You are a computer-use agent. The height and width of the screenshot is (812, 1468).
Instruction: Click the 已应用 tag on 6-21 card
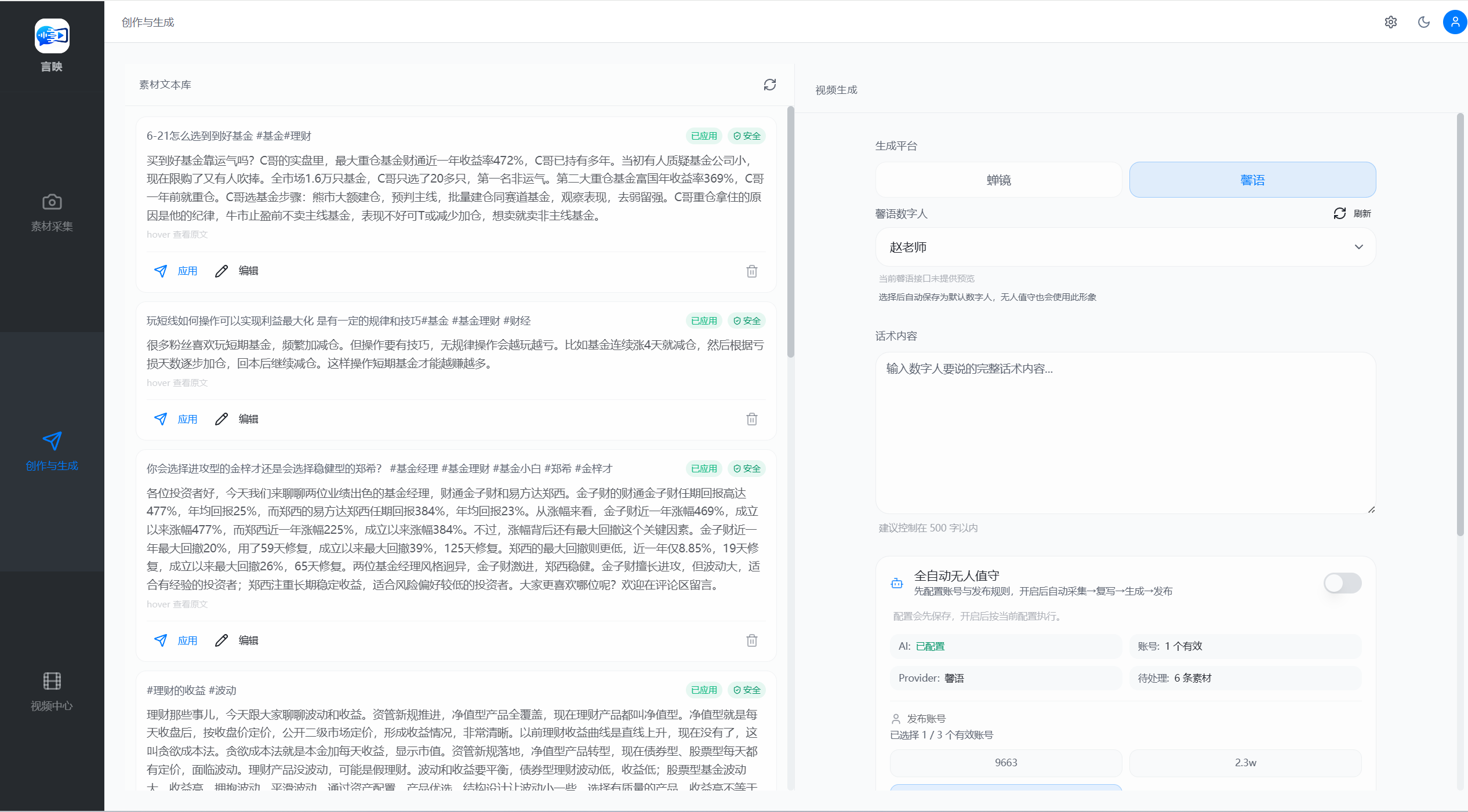(x=704, y=136)
